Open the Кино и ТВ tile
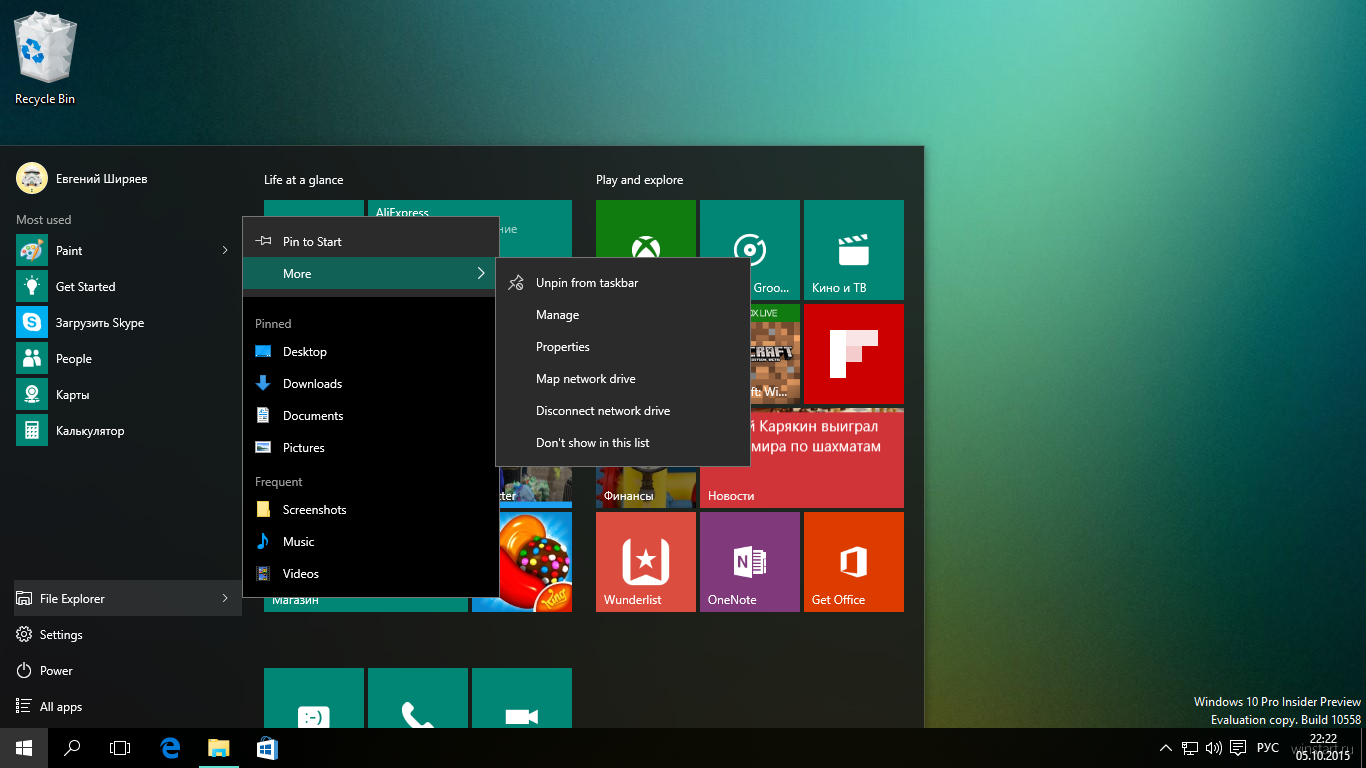The height and width of the screenshot is (768, 1366). point(854,250)
